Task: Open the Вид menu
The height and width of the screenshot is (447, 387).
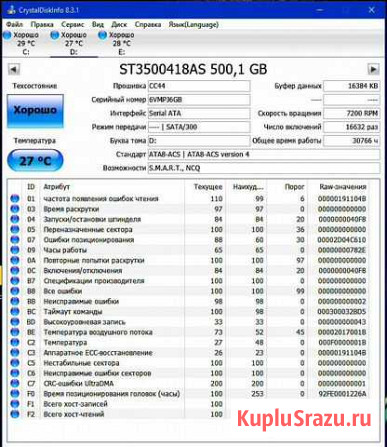Action: [x=98, y=24]
